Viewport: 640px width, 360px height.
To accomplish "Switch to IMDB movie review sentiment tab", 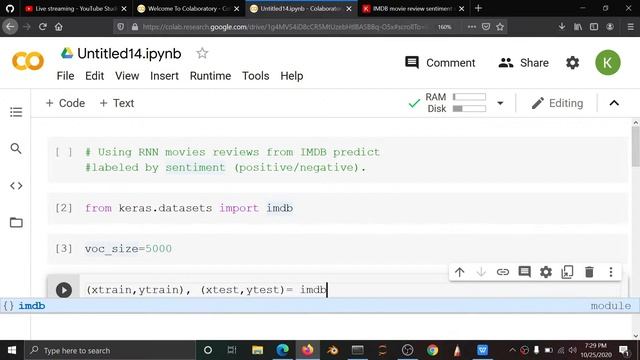I will pos(413,8).
